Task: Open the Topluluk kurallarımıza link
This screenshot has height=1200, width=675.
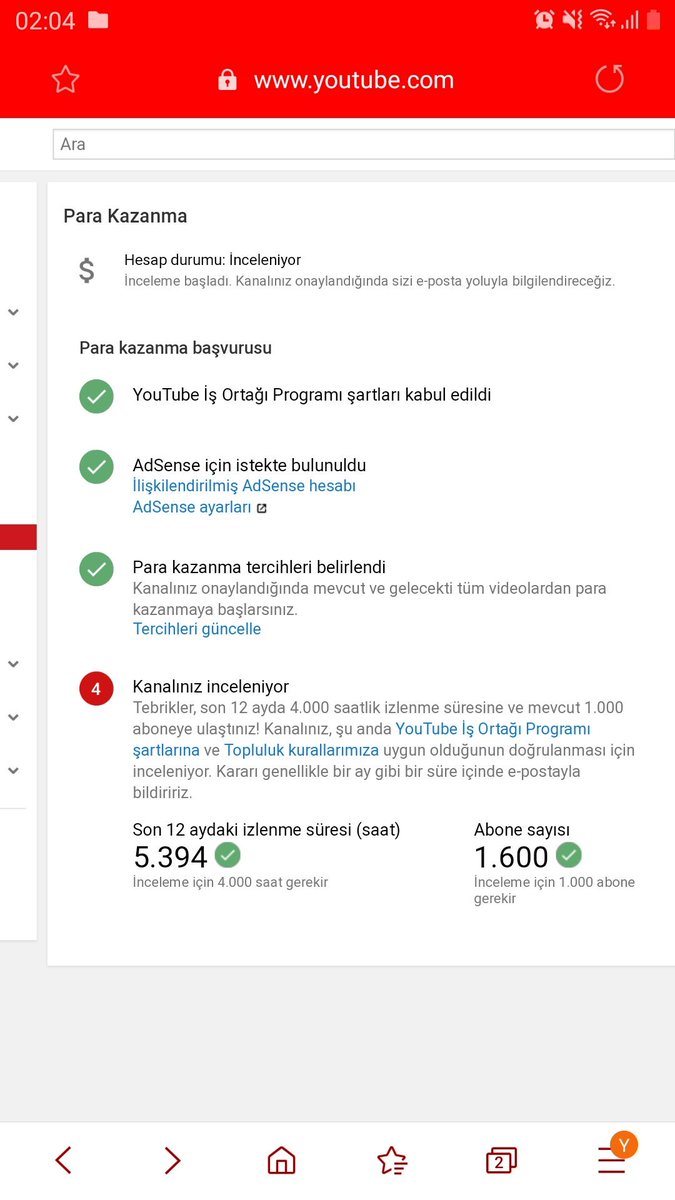Action: (x=301, y=750)
